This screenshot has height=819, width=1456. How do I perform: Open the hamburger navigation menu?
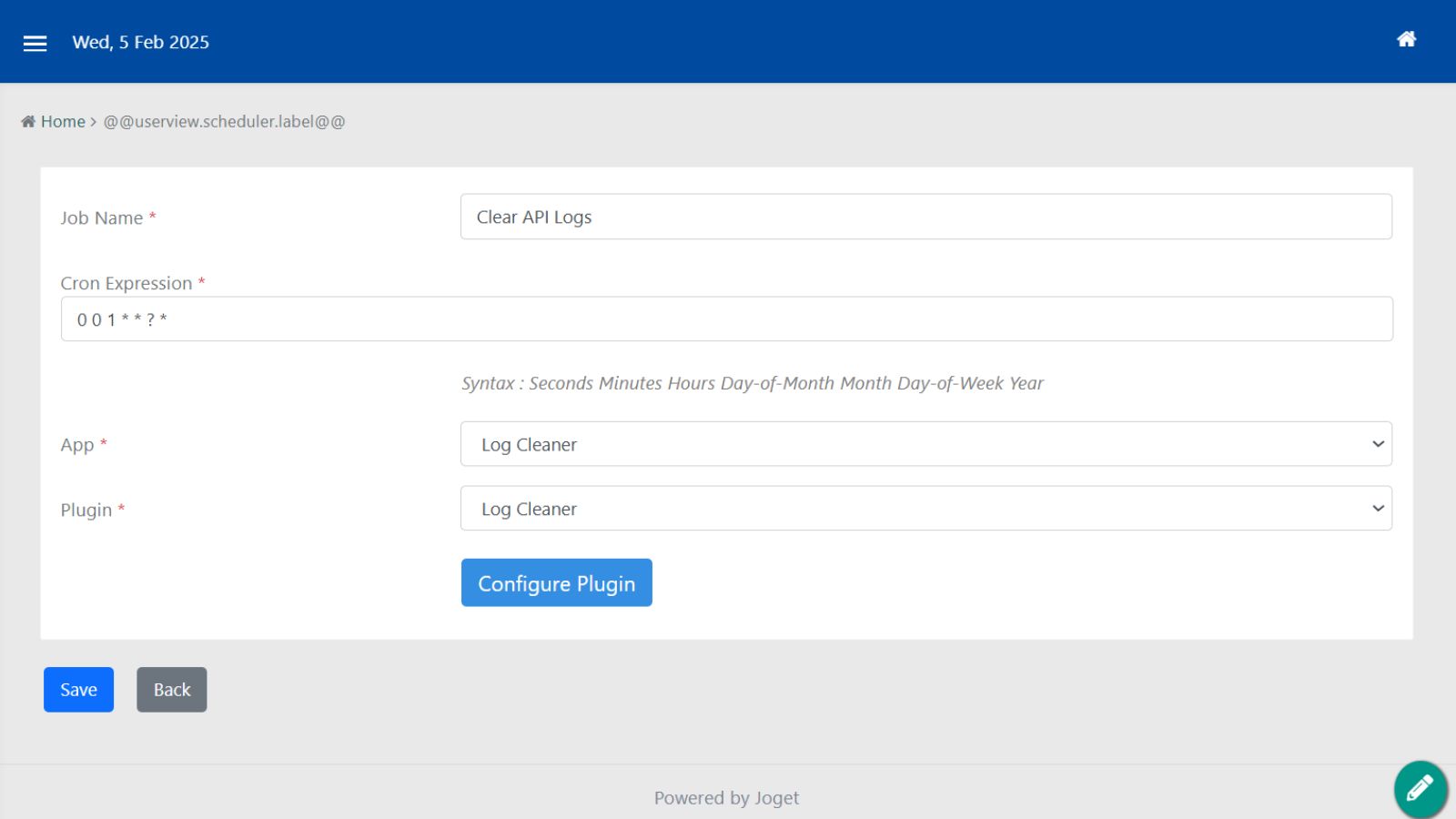[x=35, y=43]
